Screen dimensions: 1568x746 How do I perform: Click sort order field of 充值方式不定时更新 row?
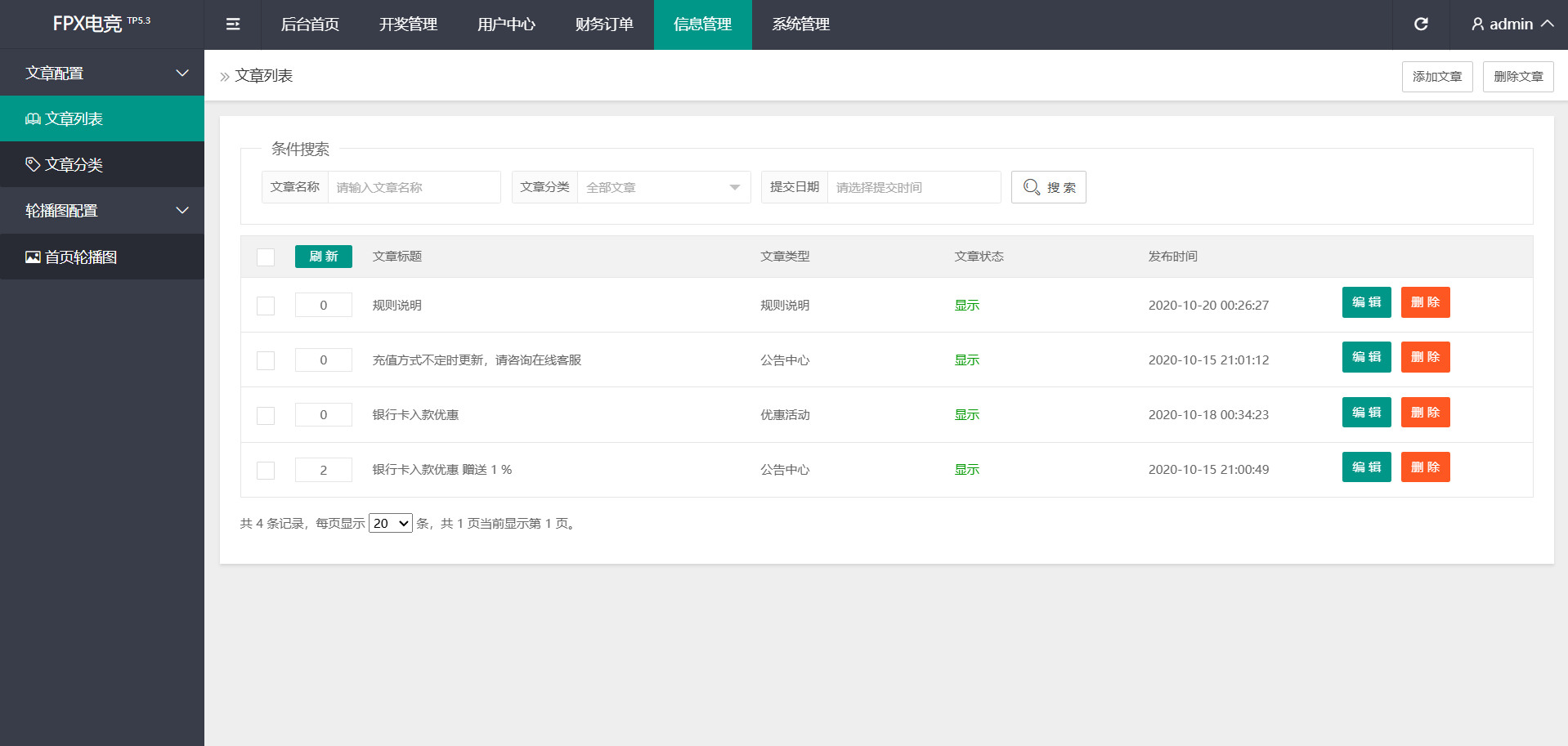pos(324,360)
